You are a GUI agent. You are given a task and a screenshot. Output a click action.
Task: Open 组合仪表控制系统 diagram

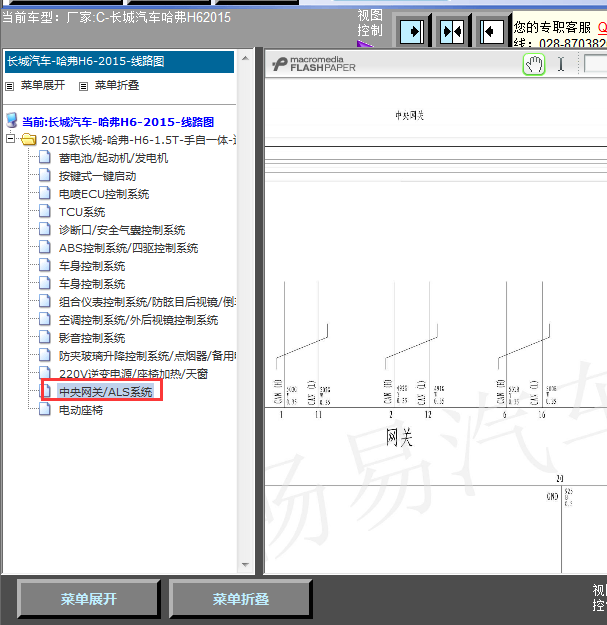(x=147, y=302)
